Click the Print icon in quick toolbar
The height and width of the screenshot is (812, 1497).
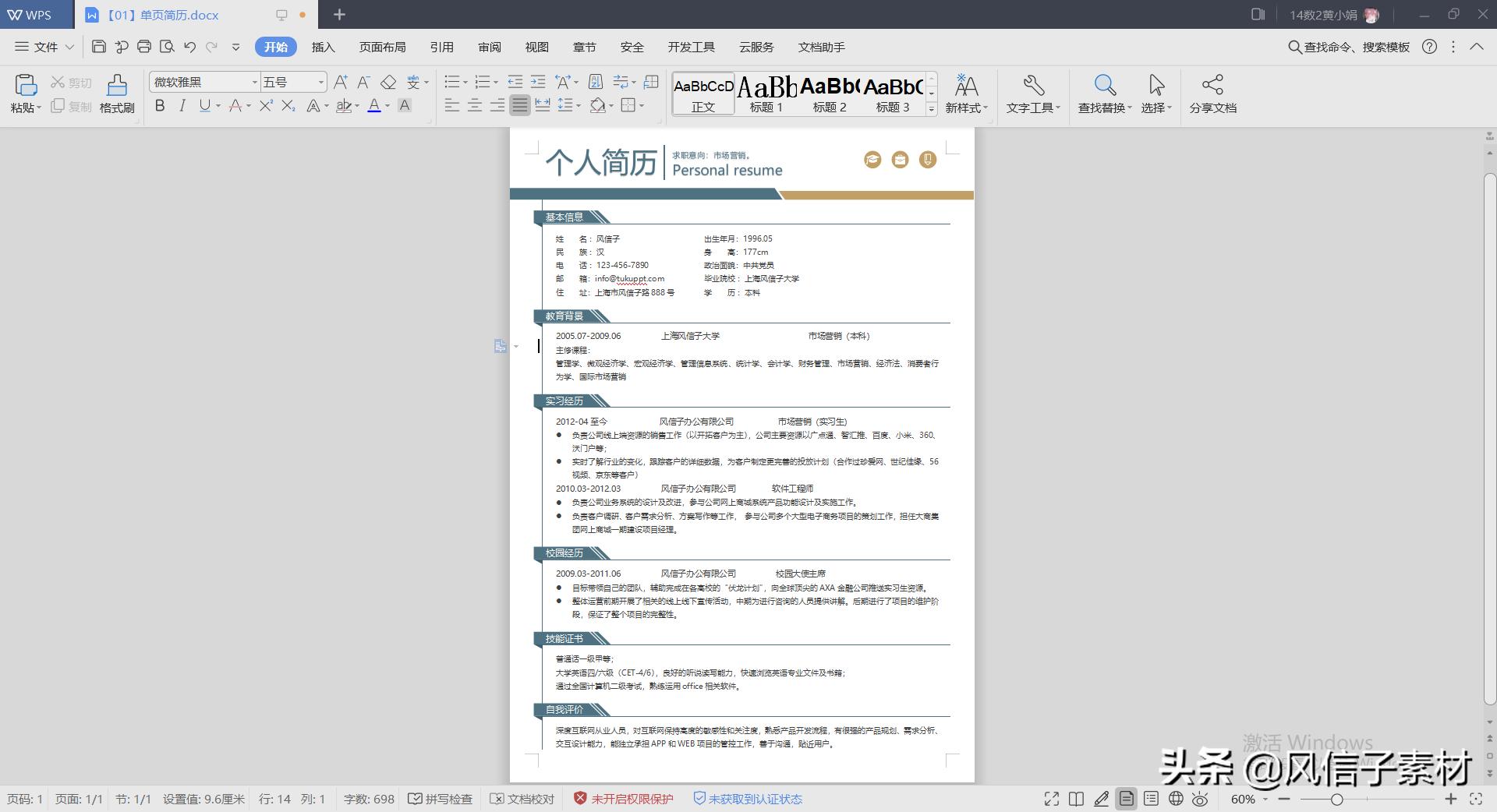click(144, 47)
